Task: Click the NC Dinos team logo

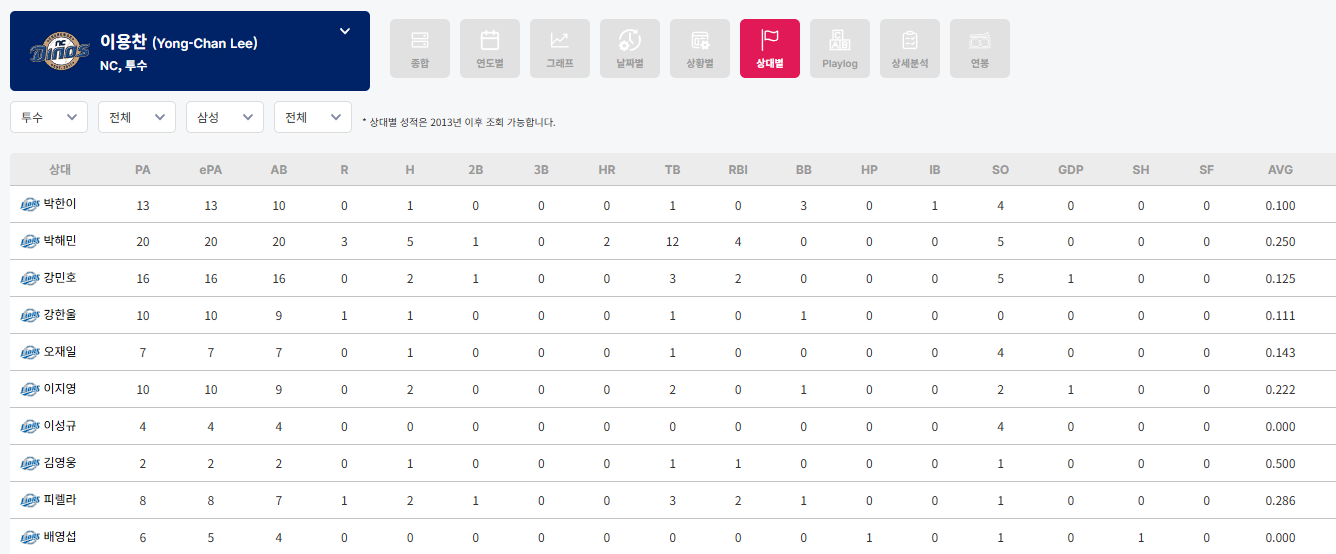Action: tap(59, 51)
